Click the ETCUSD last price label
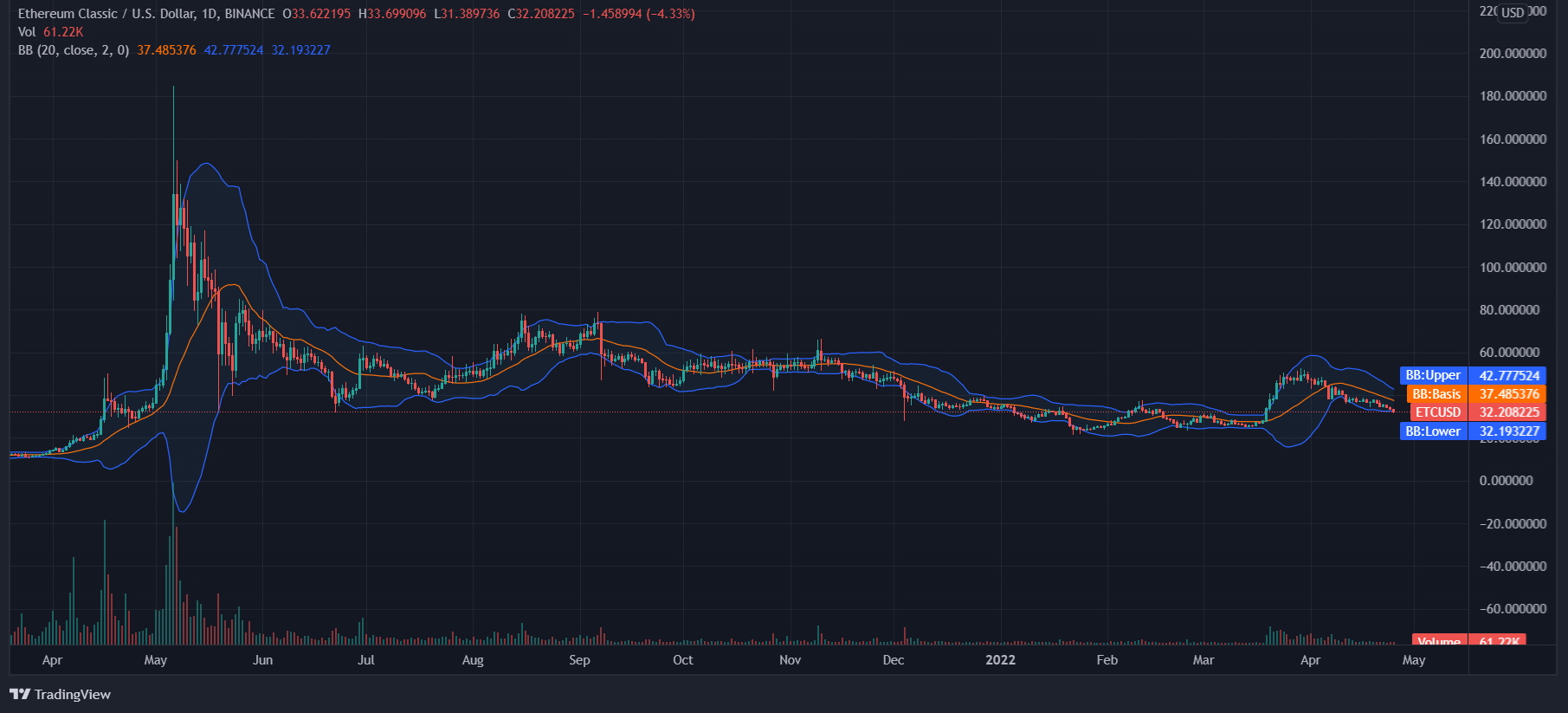Image resolution: width=1568 pixels, height=713 pixels. click(x=1438, y=412)
